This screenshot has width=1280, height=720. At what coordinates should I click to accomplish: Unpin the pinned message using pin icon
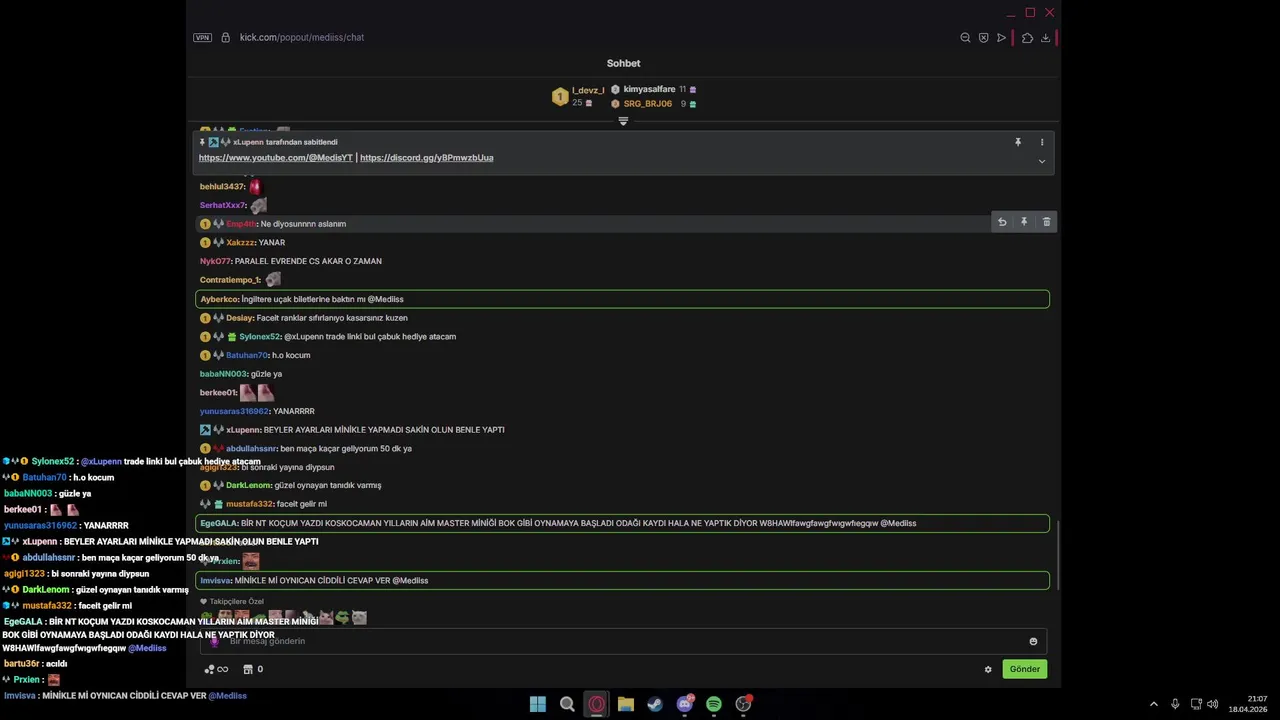pos(1018,142)
